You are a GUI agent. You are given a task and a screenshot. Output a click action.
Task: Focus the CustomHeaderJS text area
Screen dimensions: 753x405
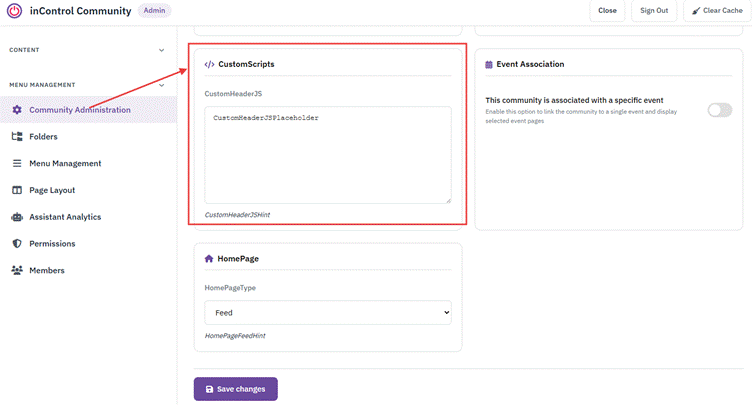point(328,155)
